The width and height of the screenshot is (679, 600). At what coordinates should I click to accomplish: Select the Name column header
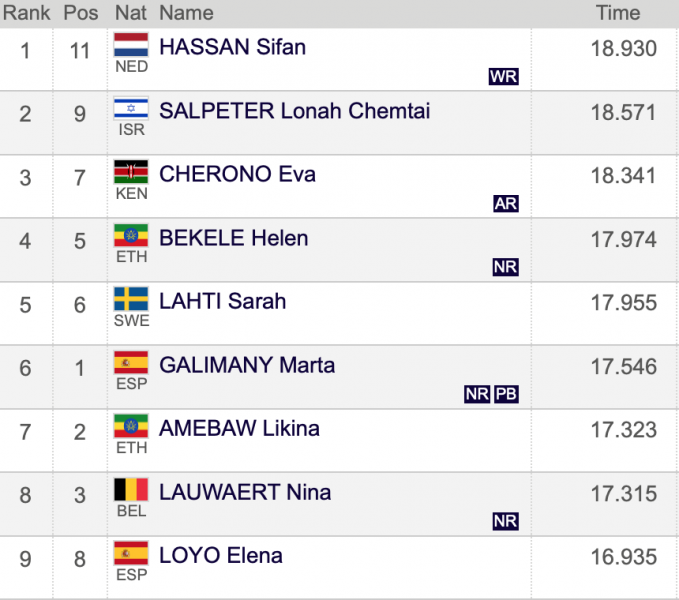click(186, 13)
